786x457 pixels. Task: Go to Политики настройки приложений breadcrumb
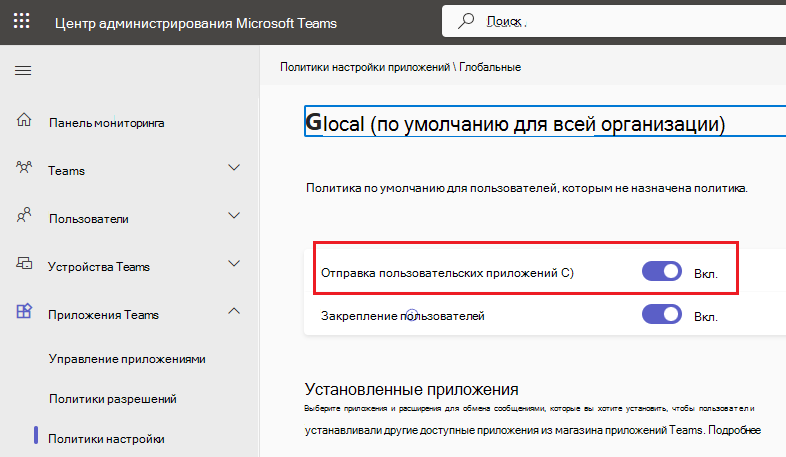tap(365, 67)
